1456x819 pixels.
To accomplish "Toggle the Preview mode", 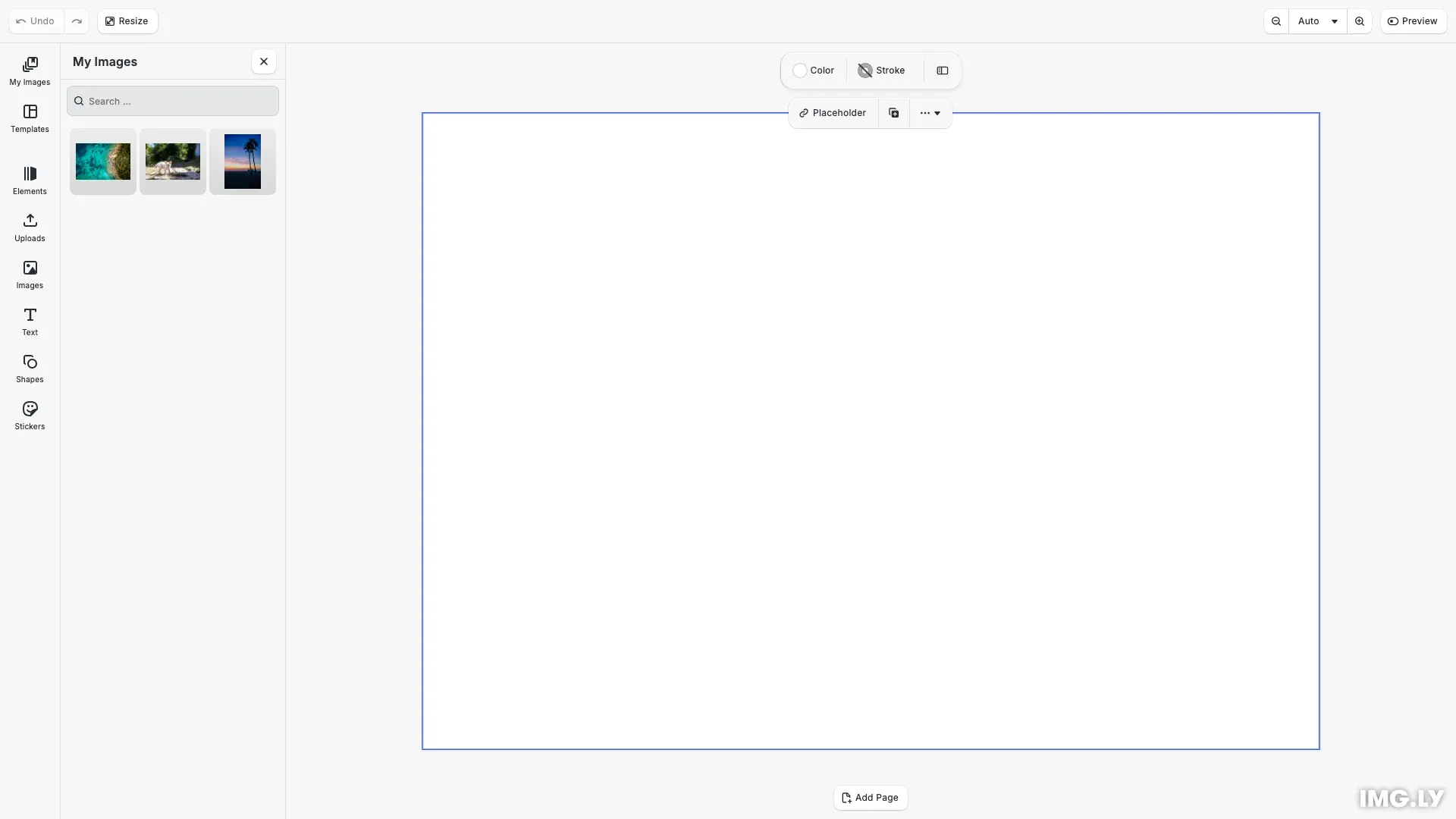I will pyautogui.click(x=1414, y=20).
